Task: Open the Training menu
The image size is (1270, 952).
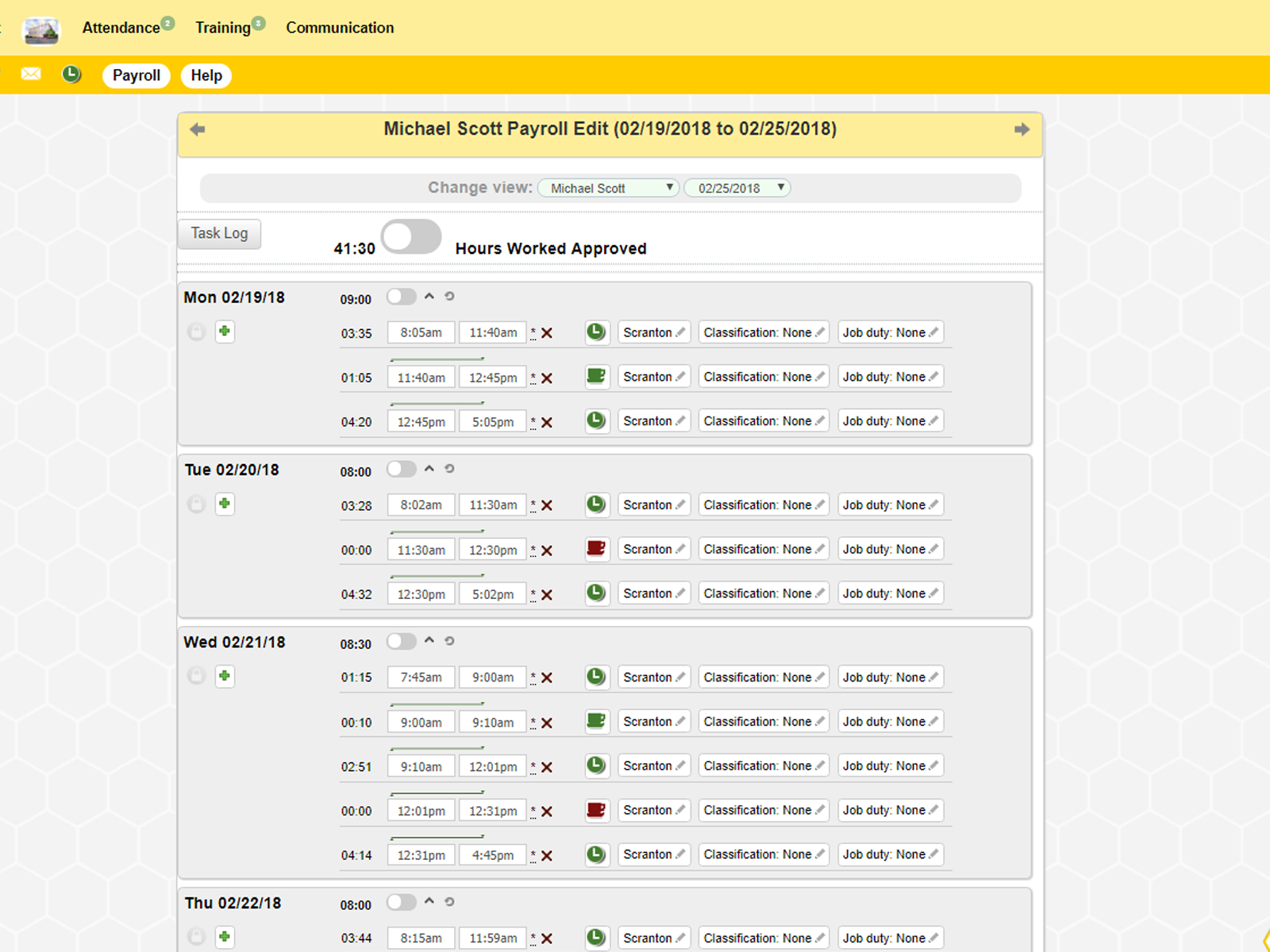Action: [x=223, y=28]
